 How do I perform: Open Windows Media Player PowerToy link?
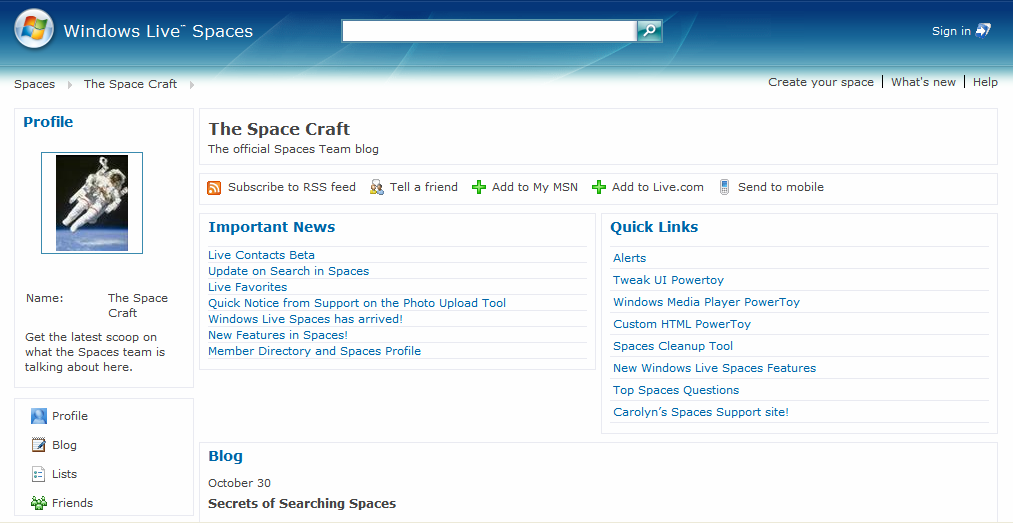point(707,302)
